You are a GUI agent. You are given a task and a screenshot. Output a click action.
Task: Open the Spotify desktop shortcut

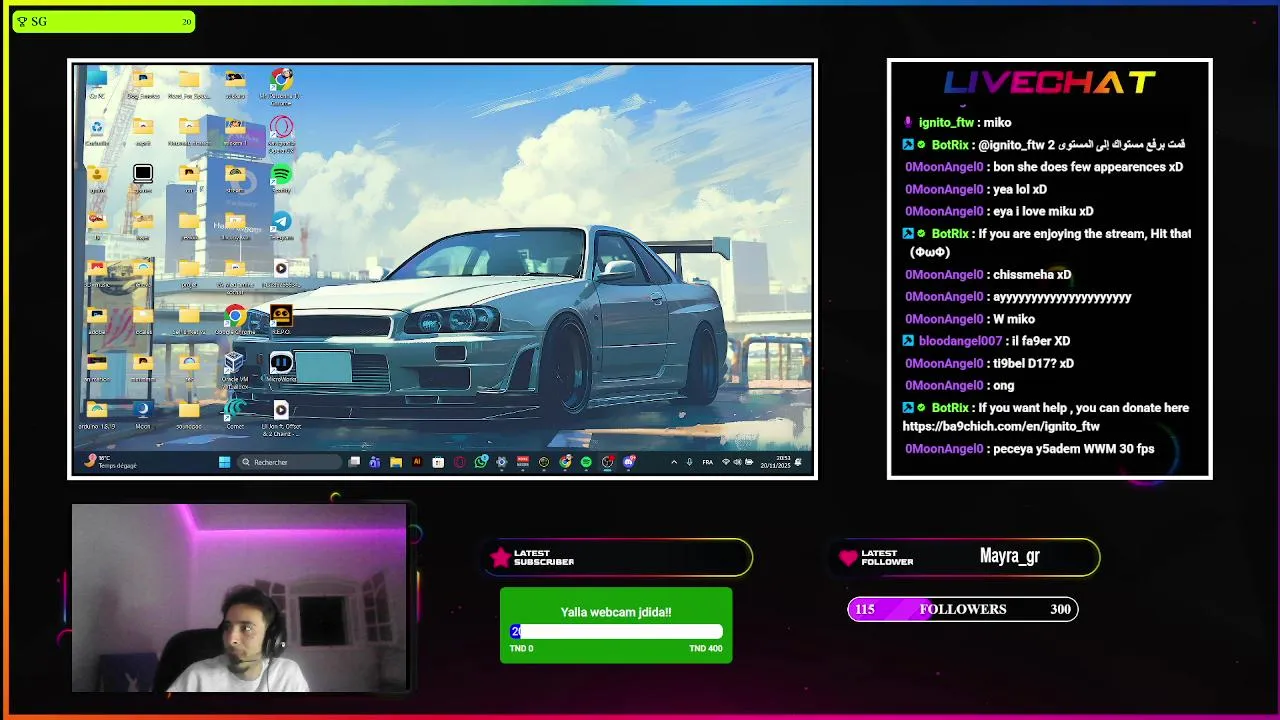pos(281,177)
